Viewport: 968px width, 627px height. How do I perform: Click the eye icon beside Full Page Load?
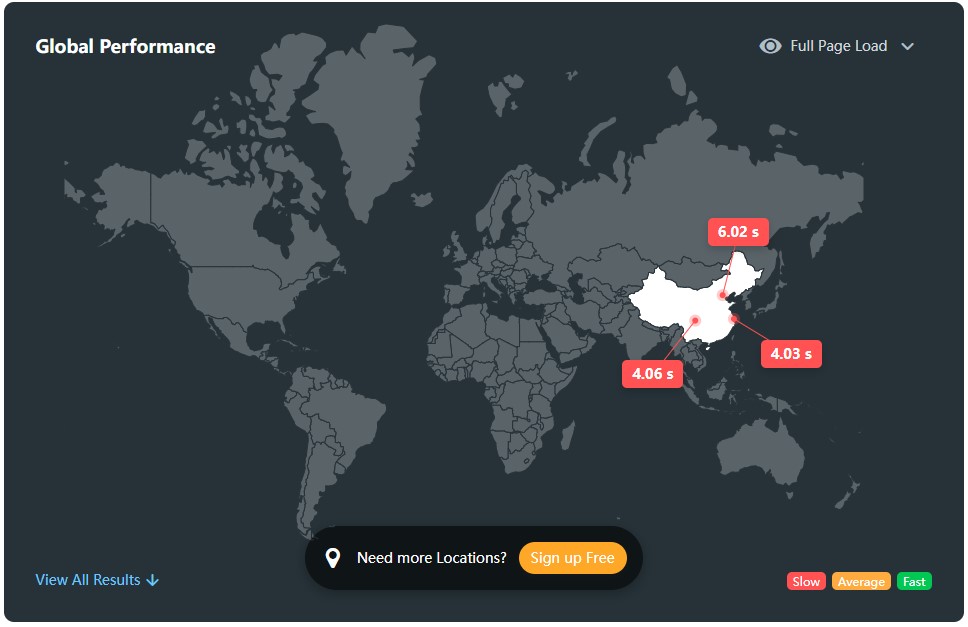[770, 46]
